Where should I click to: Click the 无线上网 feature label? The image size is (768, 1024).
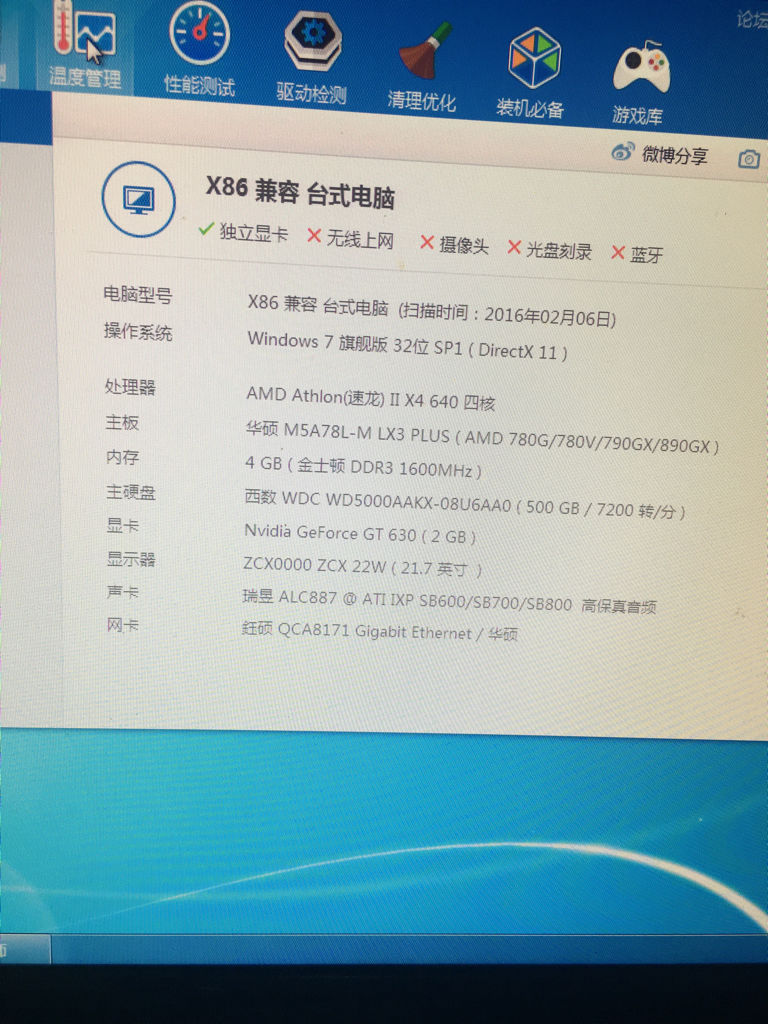click(x=360, y=239)
